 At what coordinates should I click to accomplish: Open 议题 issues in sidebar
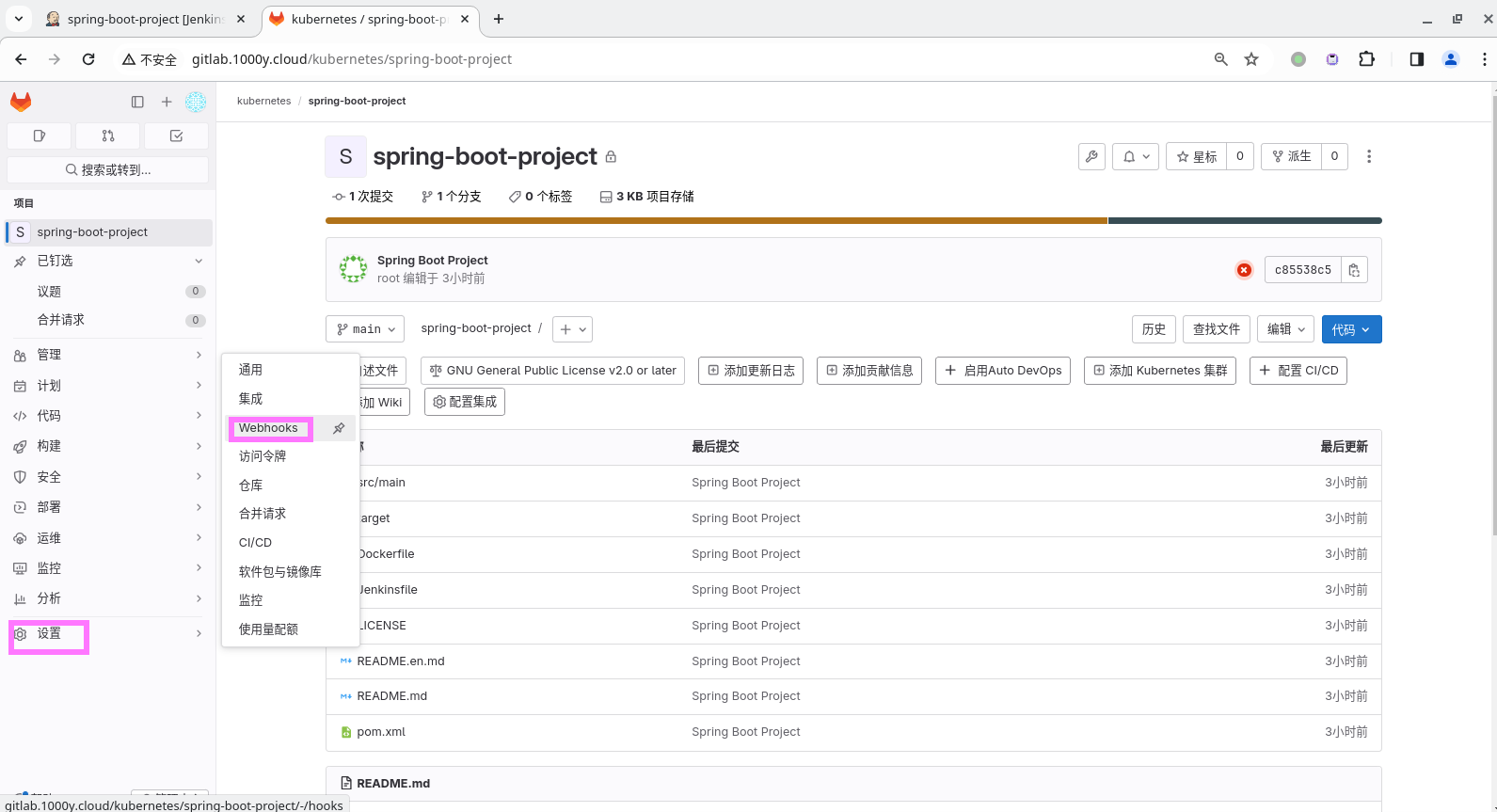pyautogui.click(x=109, y=292)
